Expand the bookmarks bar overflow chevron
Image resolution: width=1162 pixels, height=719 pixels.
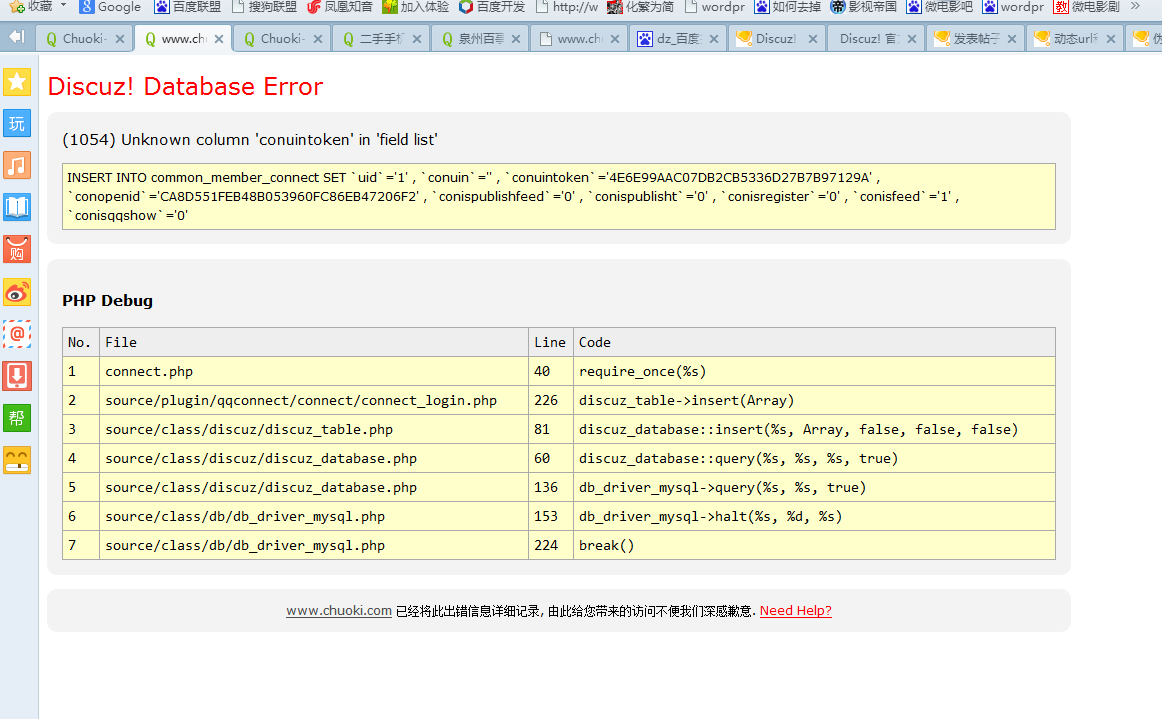(1136, 6)
